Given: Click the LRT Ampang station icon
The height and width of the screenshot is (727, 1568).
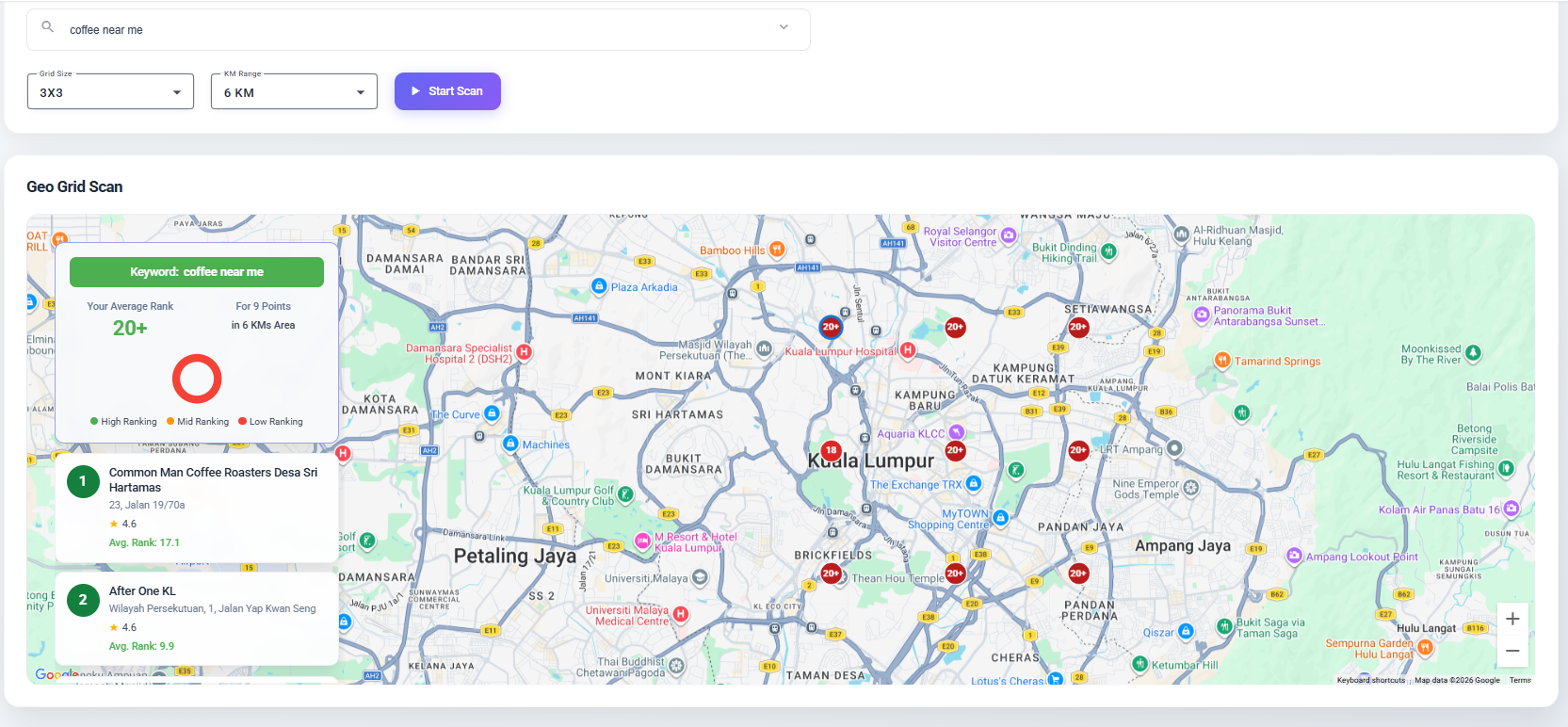Looking at the screenshot, I should point(1175,449).
